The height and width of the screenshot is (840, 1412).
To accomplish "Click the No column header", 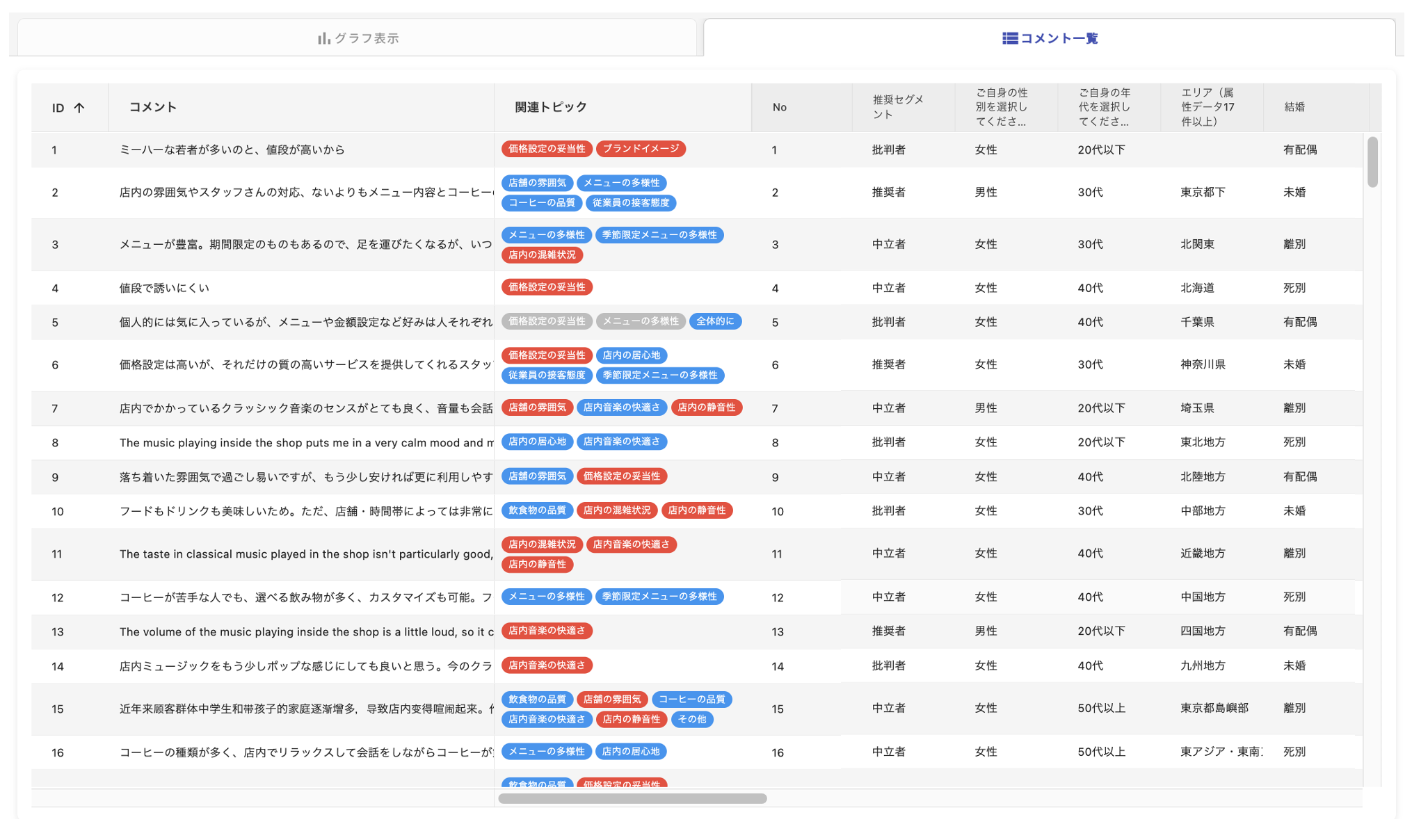I will point(779,107).
